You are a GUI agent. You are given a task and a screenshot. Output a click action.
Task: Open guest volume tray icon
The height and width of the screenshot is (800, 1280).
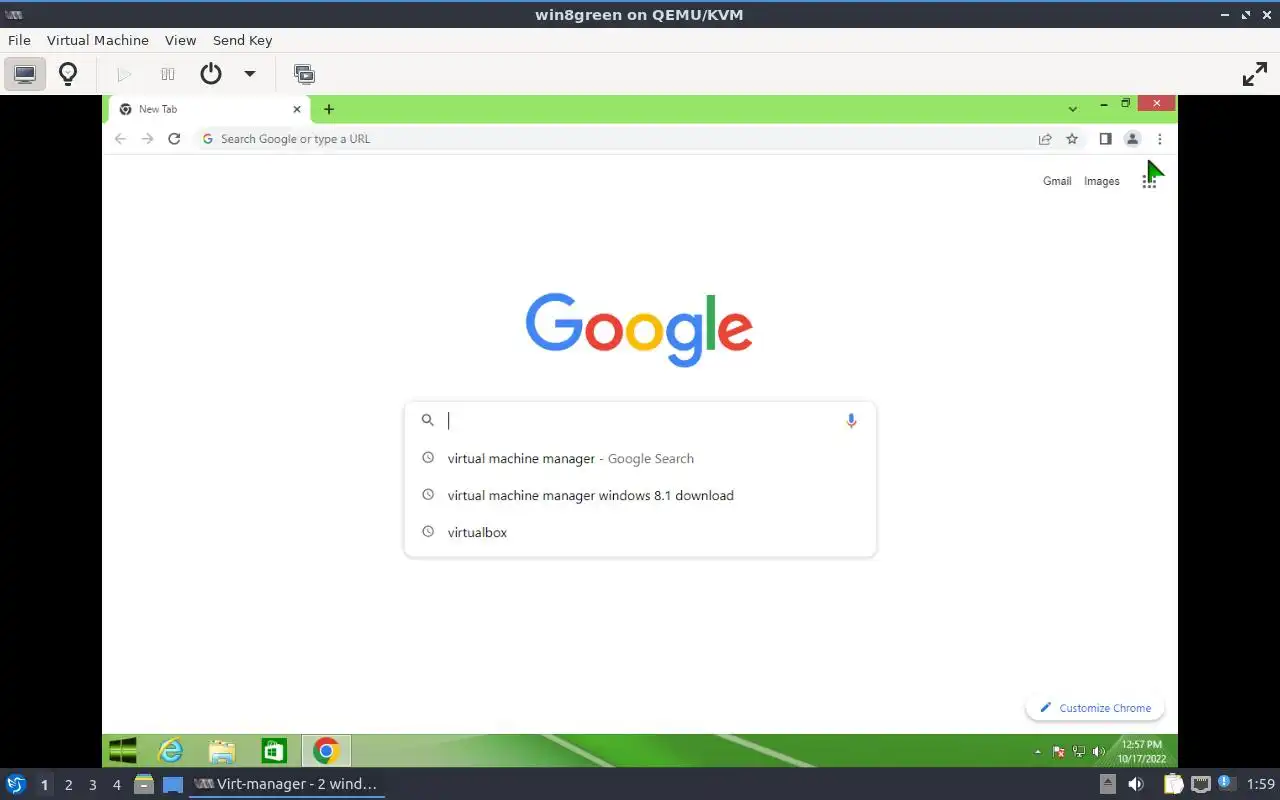1098,752
